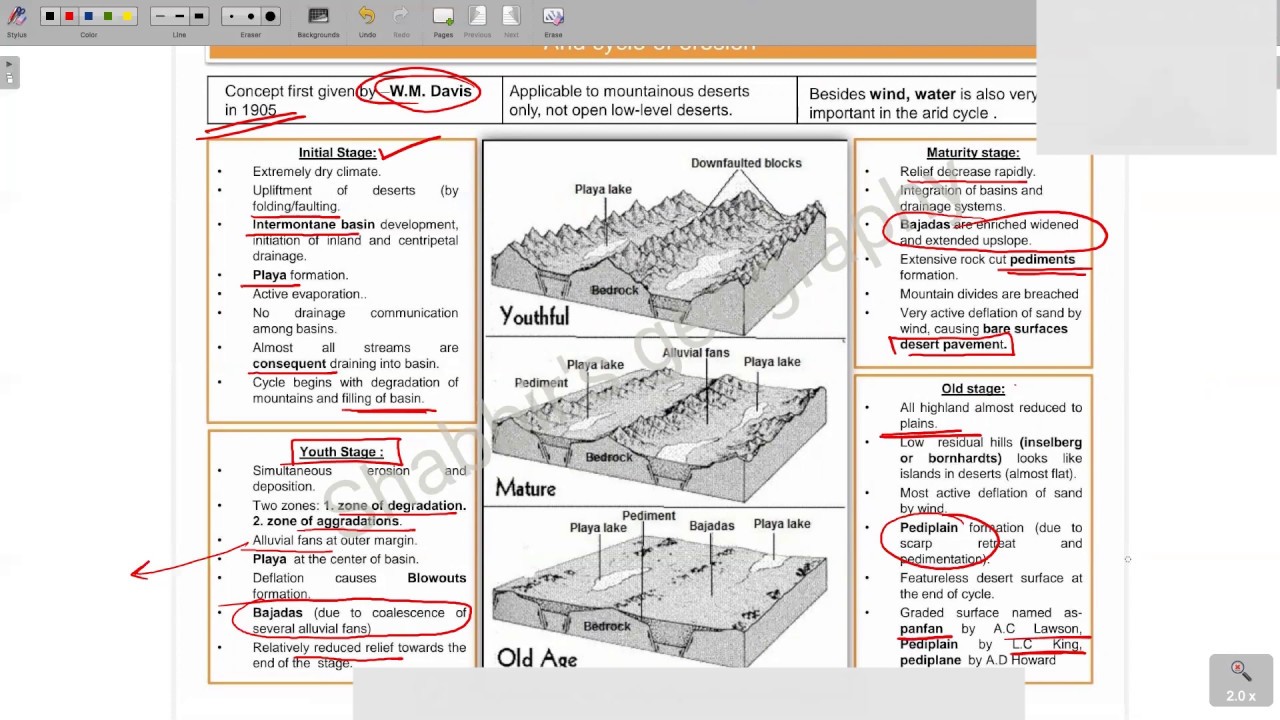Image resolution: width=1280 pixels, height=720 pixels.
Task: Click the "Downfaulted blocks" label
Action: pos(746,163)
